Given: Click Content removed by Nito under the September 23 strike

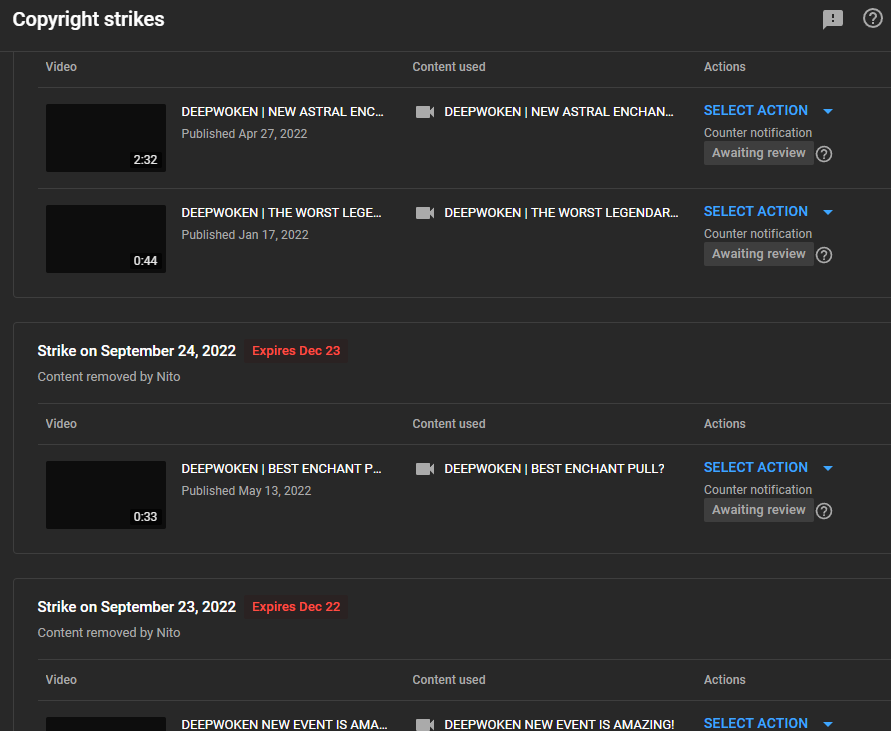Looking at the screenshot, I should [109, 633].
